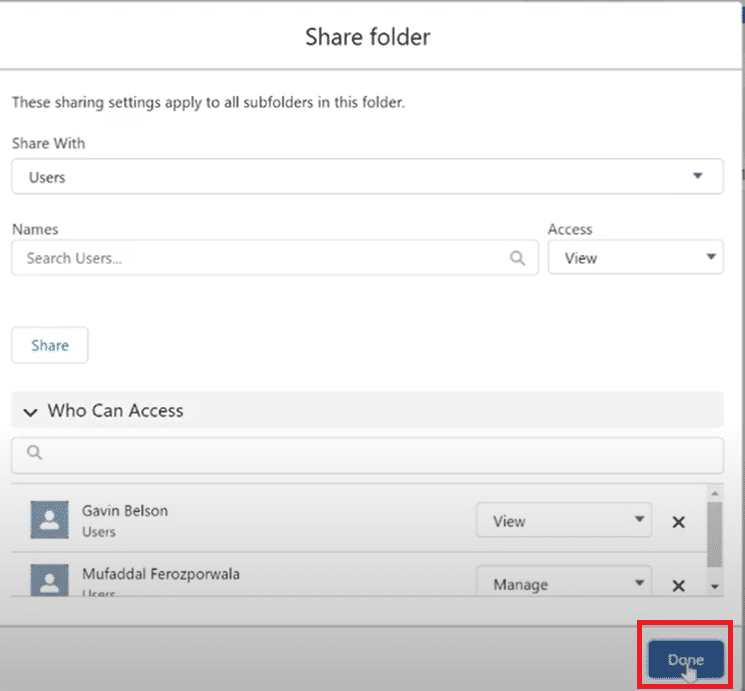Image resolution: width=745 pixels, height=691 pixels.
Task: Change Mufaddal Ferozporwala's Manage access dropdown
Action: [x=564, y=581]
